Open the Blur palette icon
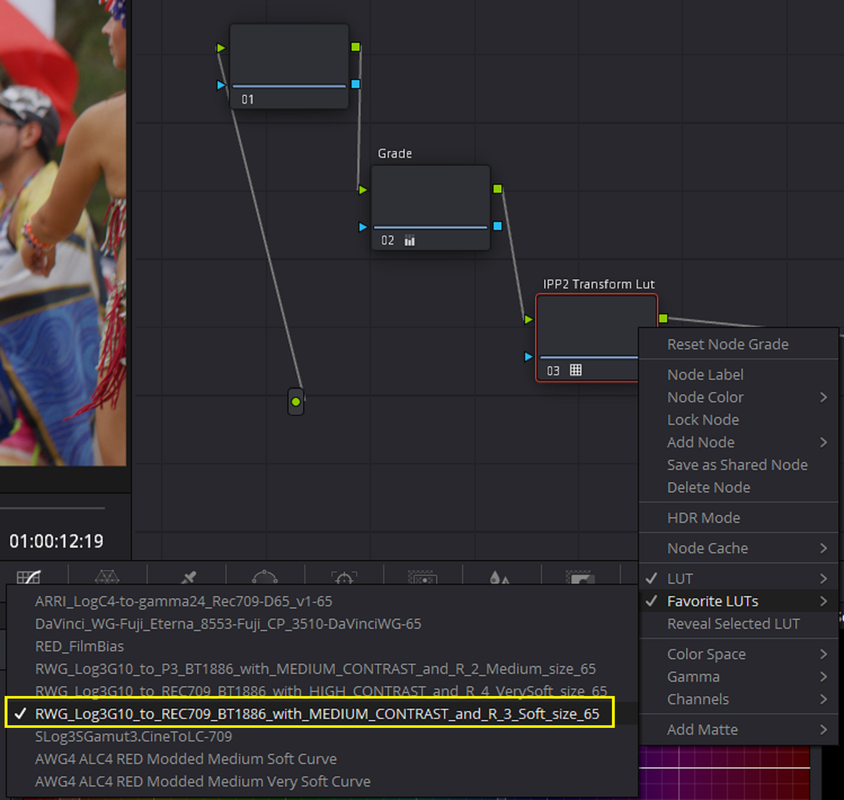 pos(500,578)
